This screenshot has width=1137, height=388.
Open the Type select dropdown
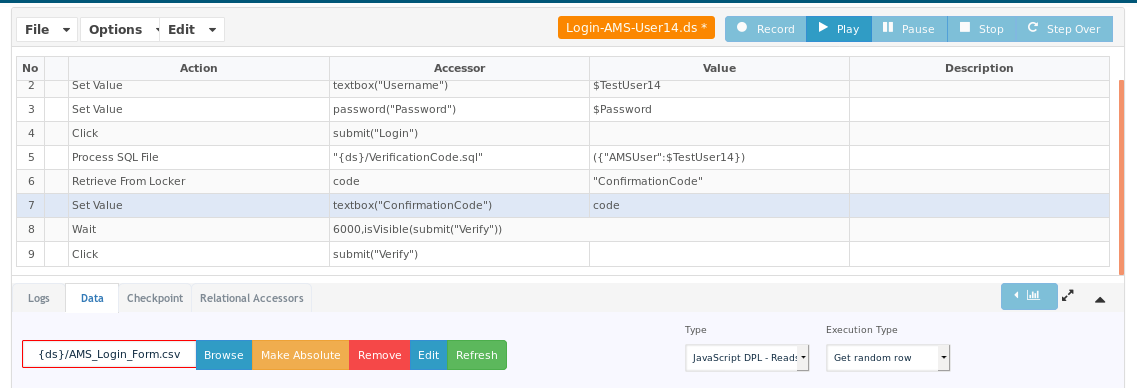[x=747, y=358]
